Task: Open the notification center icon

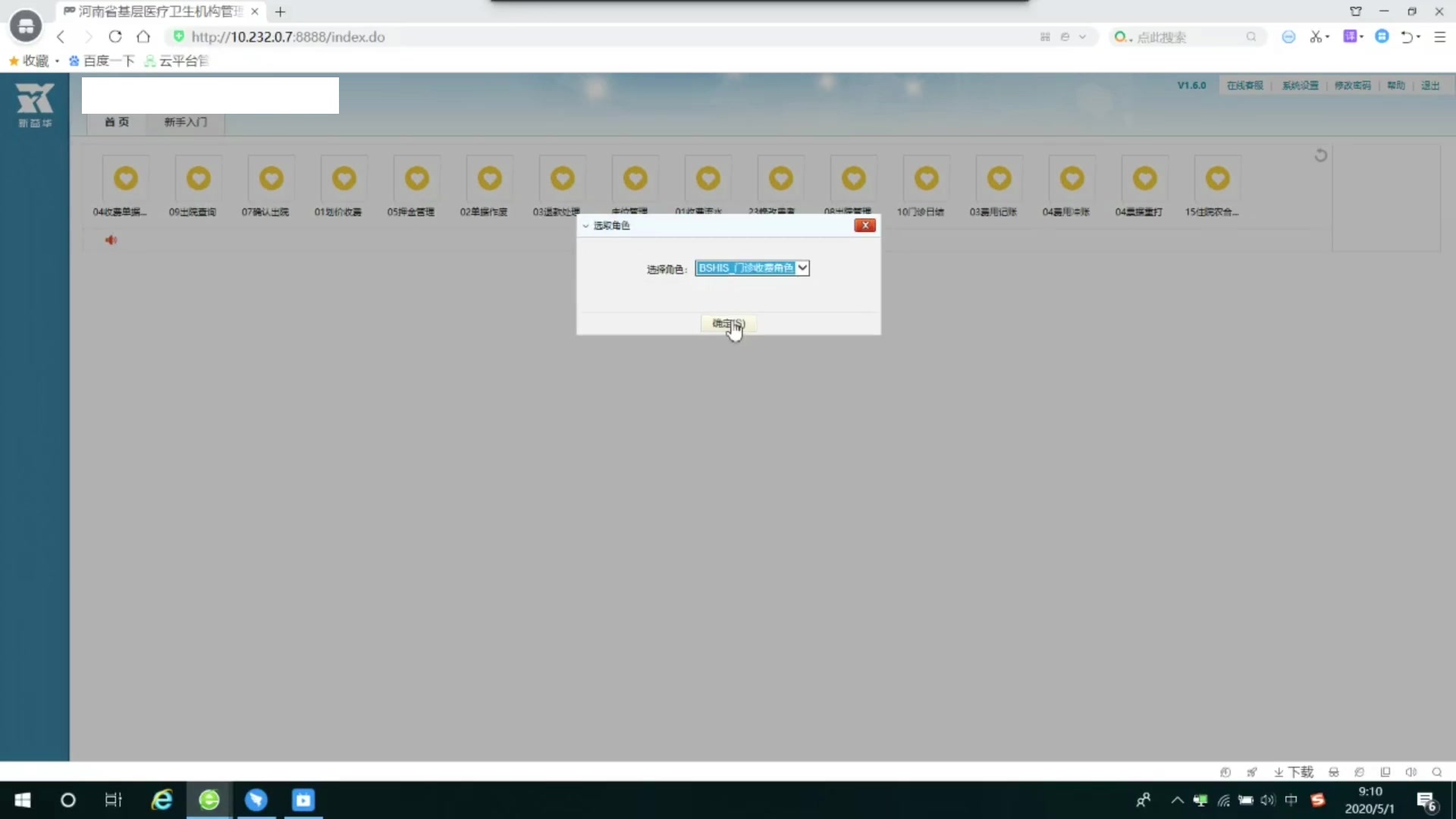Action: click(1426, 801)
